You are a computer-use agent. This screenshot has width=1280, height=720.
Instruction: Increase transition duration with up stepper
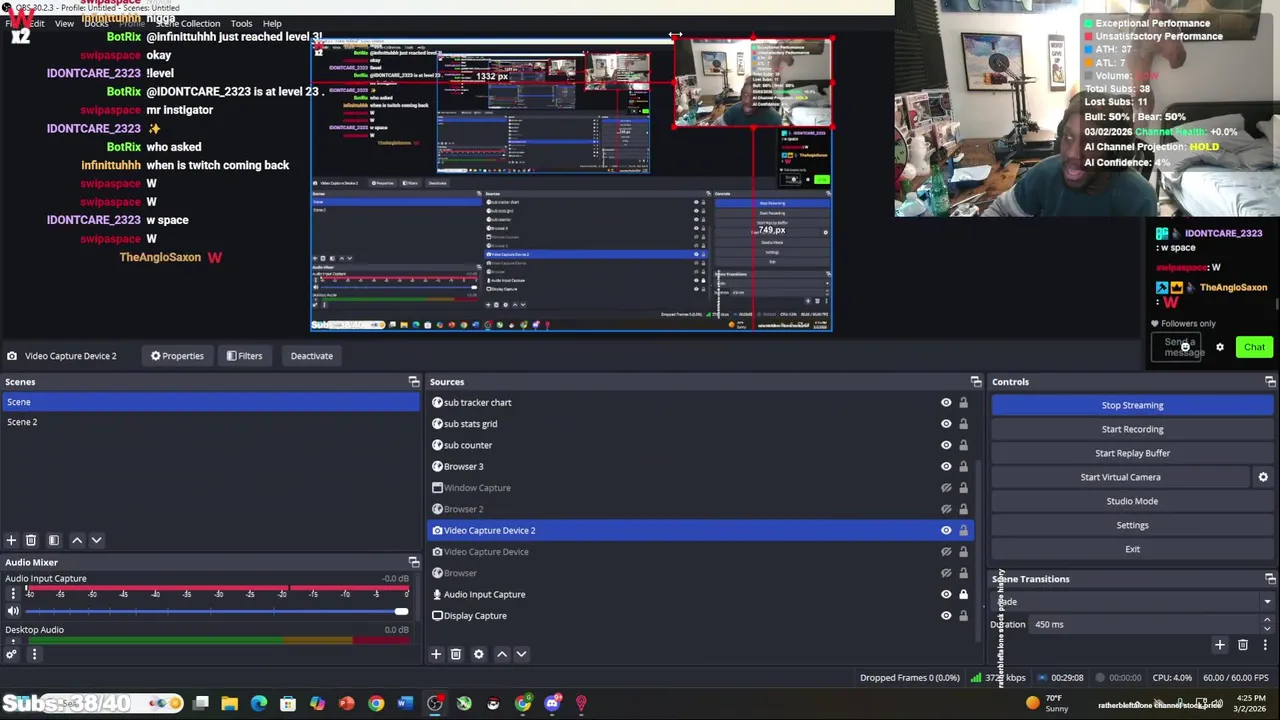[x=1267, y=620]
